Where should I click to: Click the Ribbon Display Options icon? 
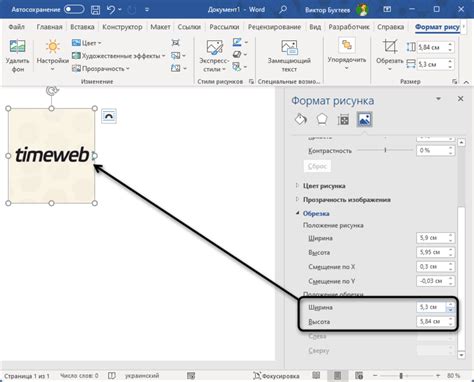point(387,9)
